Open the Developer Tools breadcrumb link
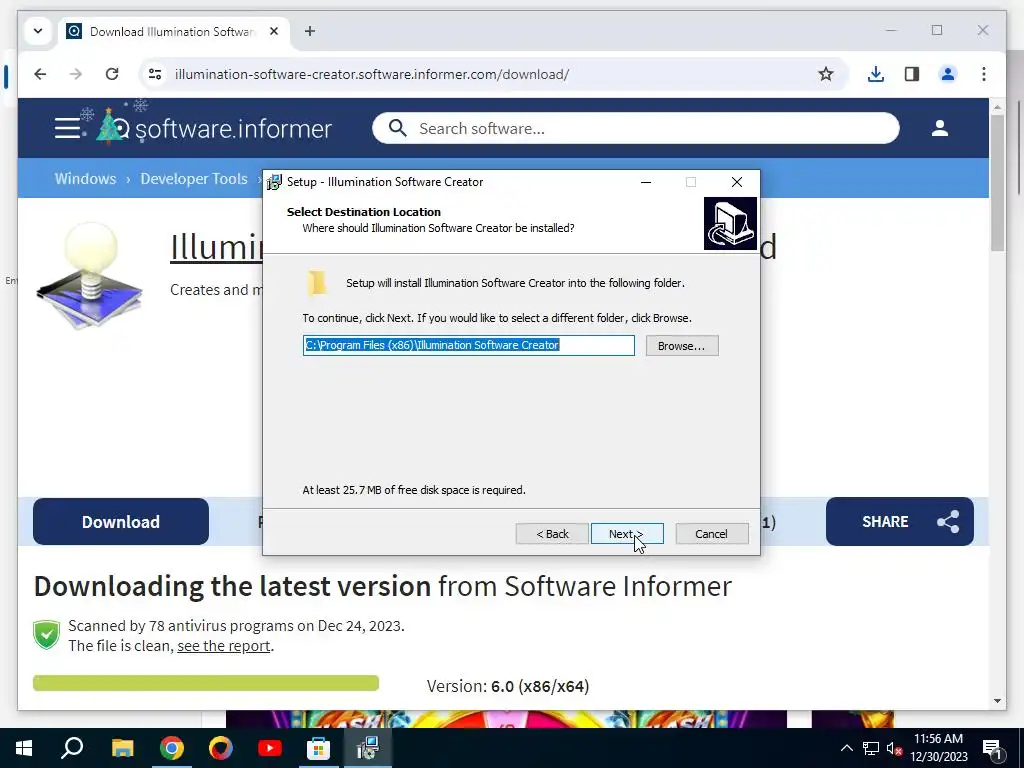The width and height of the screenshot is (1024, 768). click(x=194, y=179)
